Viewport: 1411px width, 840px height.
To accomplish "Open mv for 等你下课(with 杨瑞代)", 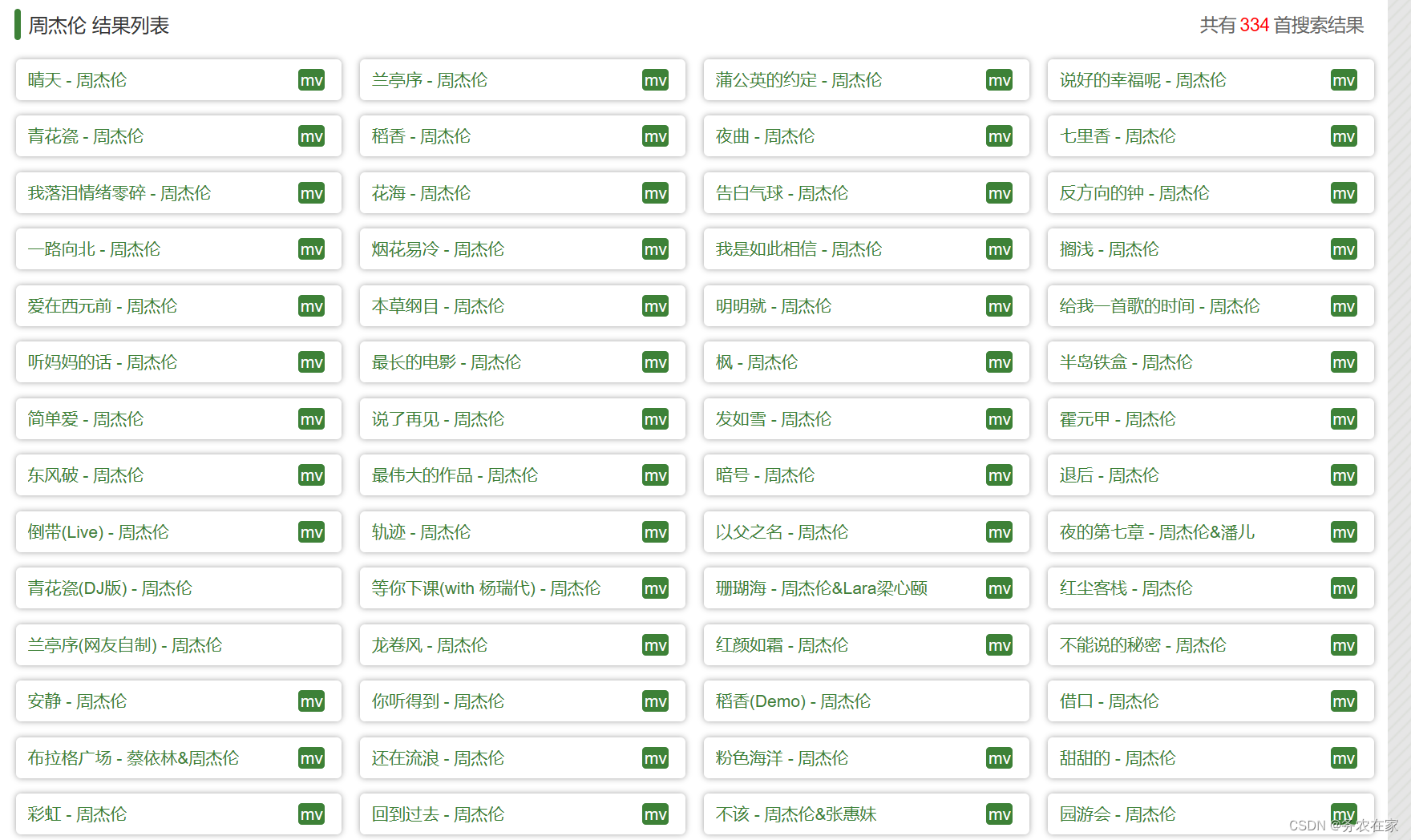I will click(655, 588).
